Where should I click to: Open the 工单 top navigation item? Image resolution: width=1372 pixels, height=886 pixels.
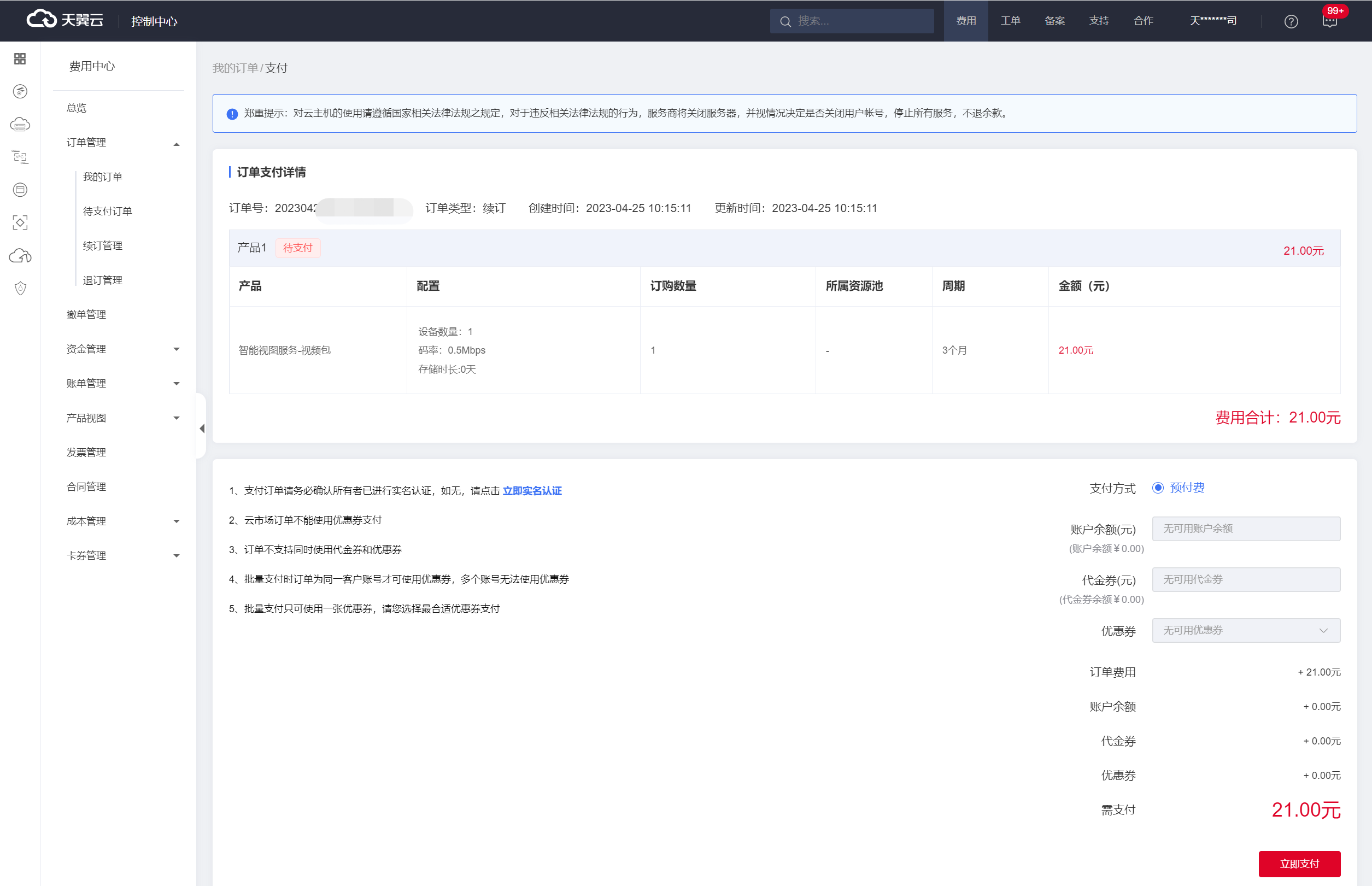[x=1010, y=21]
